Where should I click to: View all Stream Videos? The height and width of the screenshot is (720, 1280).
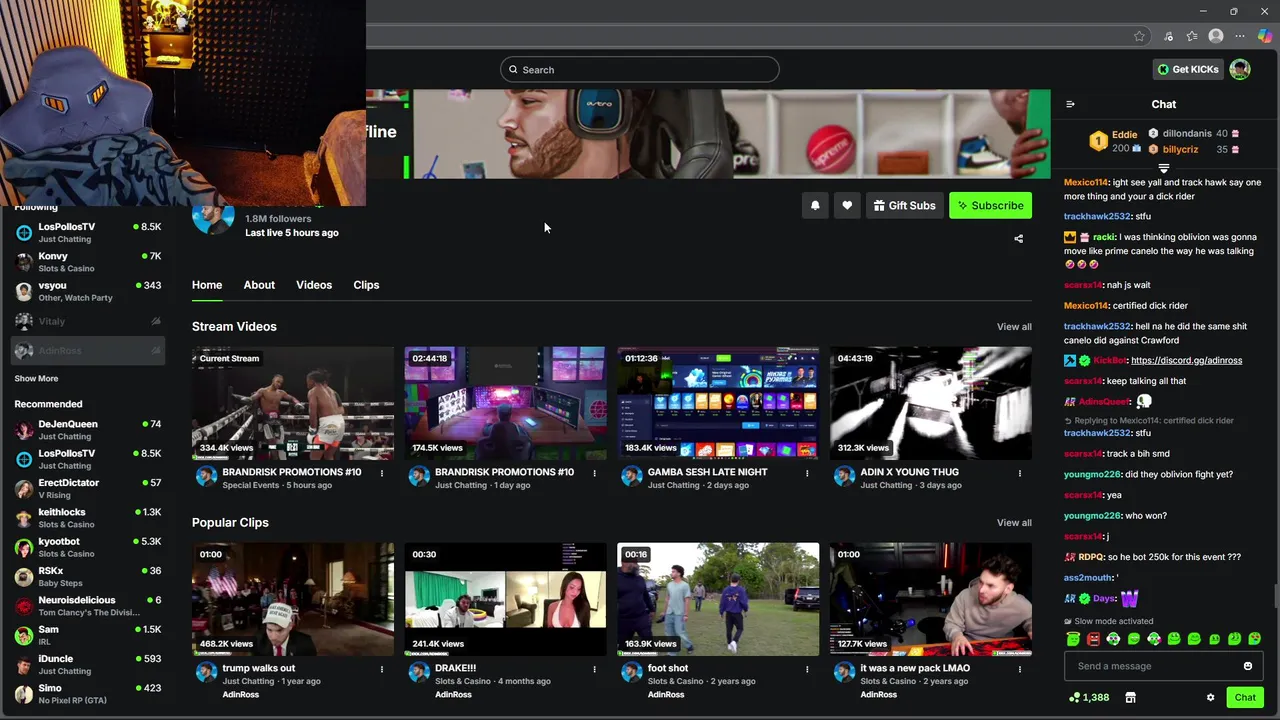[x=1014, y=327]
